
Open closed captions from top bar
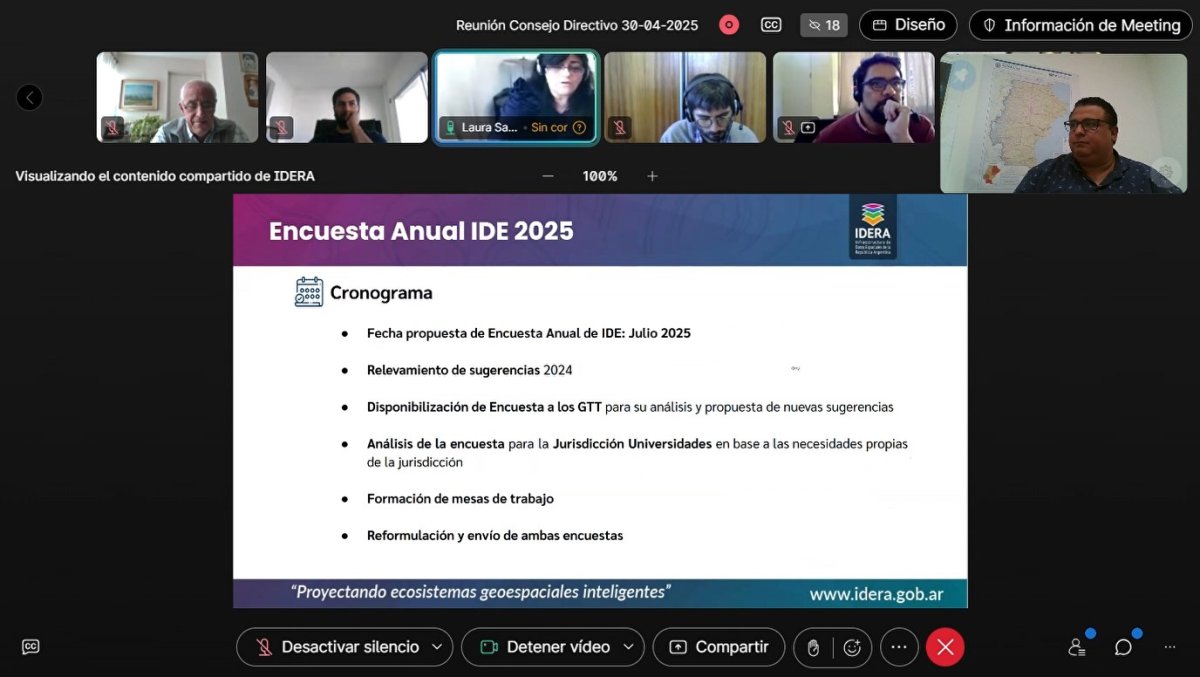click(x=771, y=25)
